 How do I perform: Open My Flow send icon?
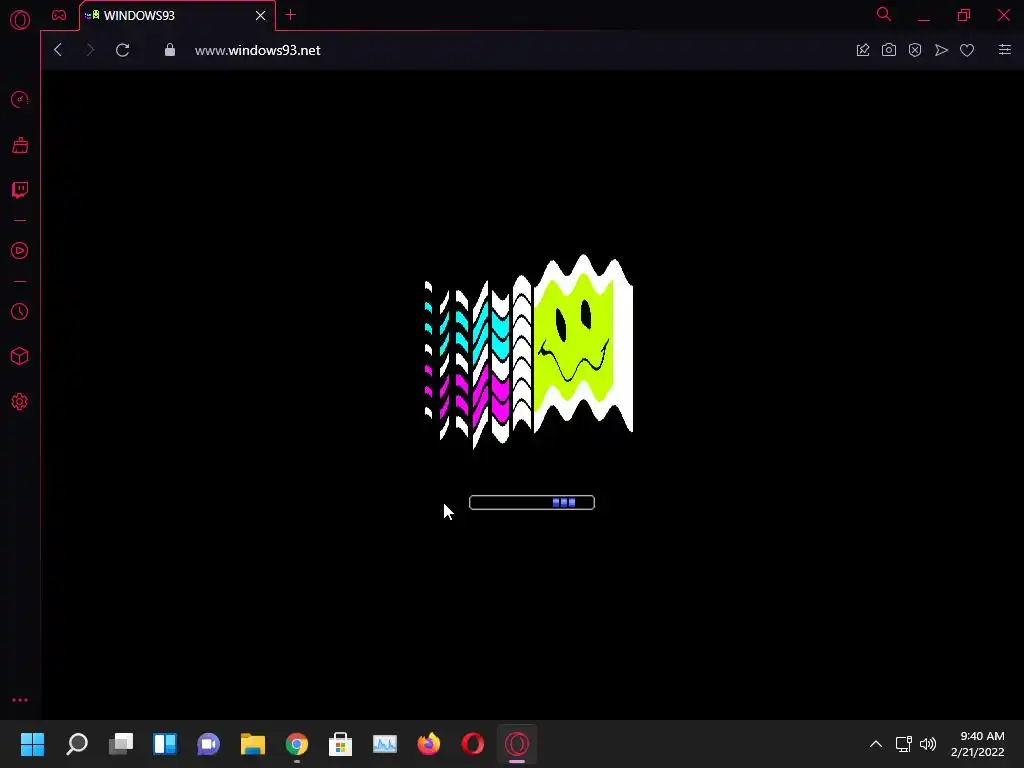941,50
